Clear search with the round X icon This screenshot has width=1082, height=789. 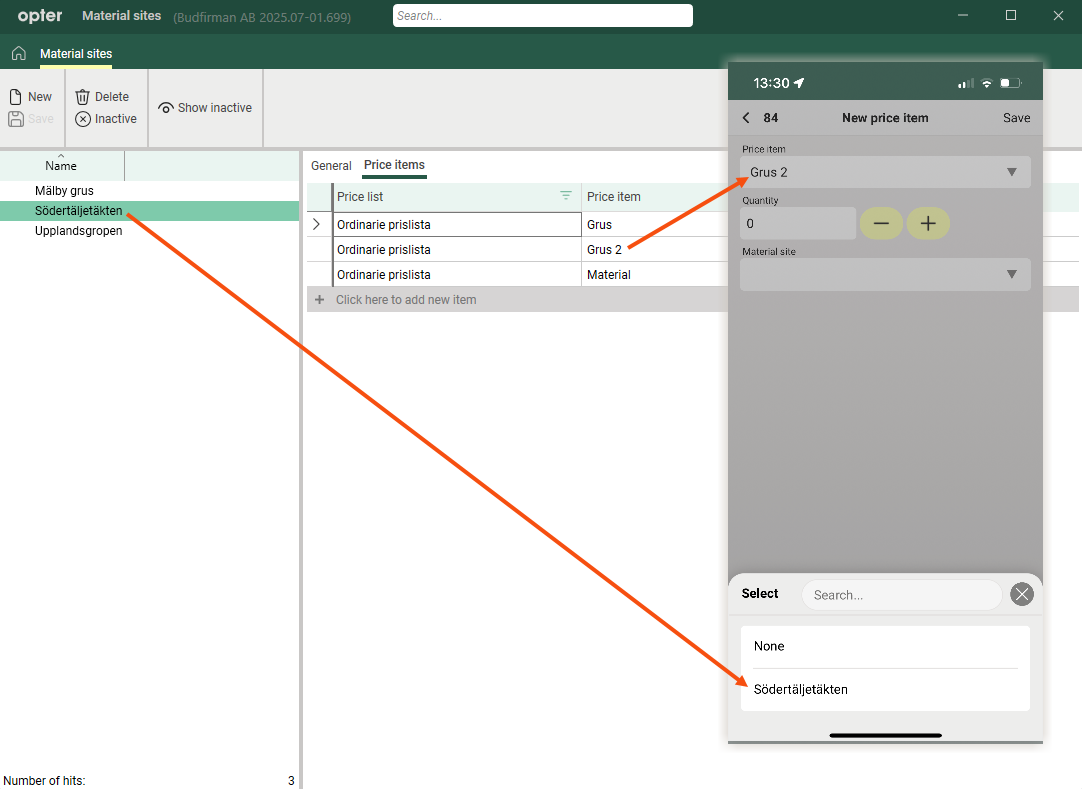1021,595
